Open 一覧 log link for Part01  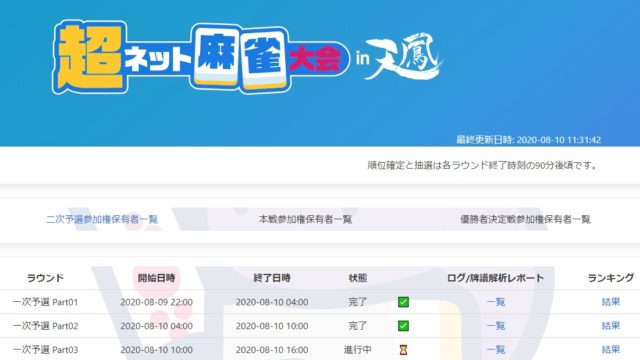click(x=496, y=302)
